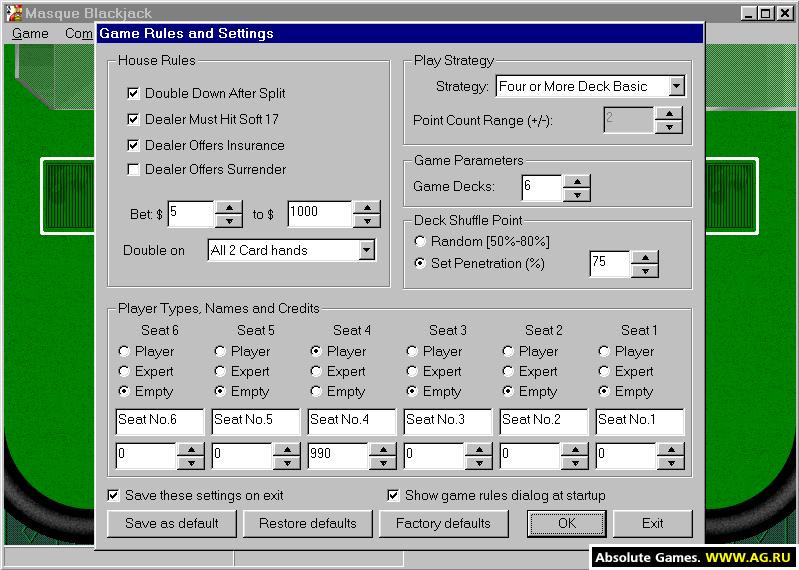
Task: Confirm settings with OK button
Action: 567,523
